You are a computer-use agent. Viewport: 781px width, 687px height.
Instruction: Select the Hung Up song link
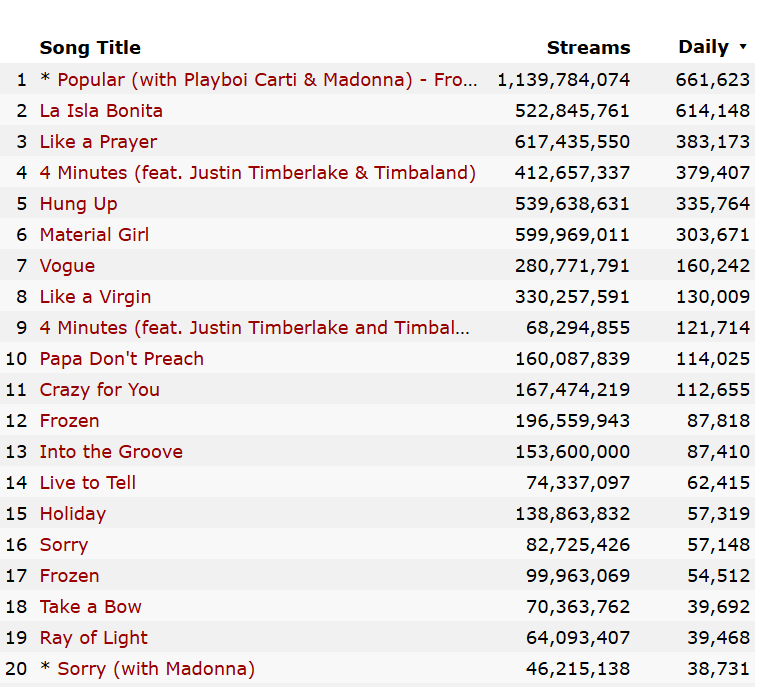(78, 203)
